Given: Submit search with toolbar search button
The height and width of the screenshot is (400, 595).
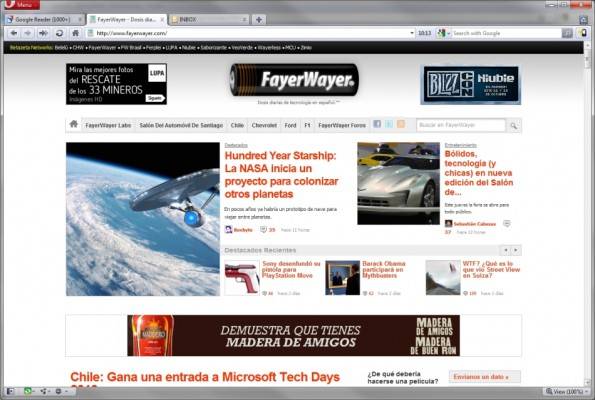Looking at the screenshot, I should click(567, 33).
